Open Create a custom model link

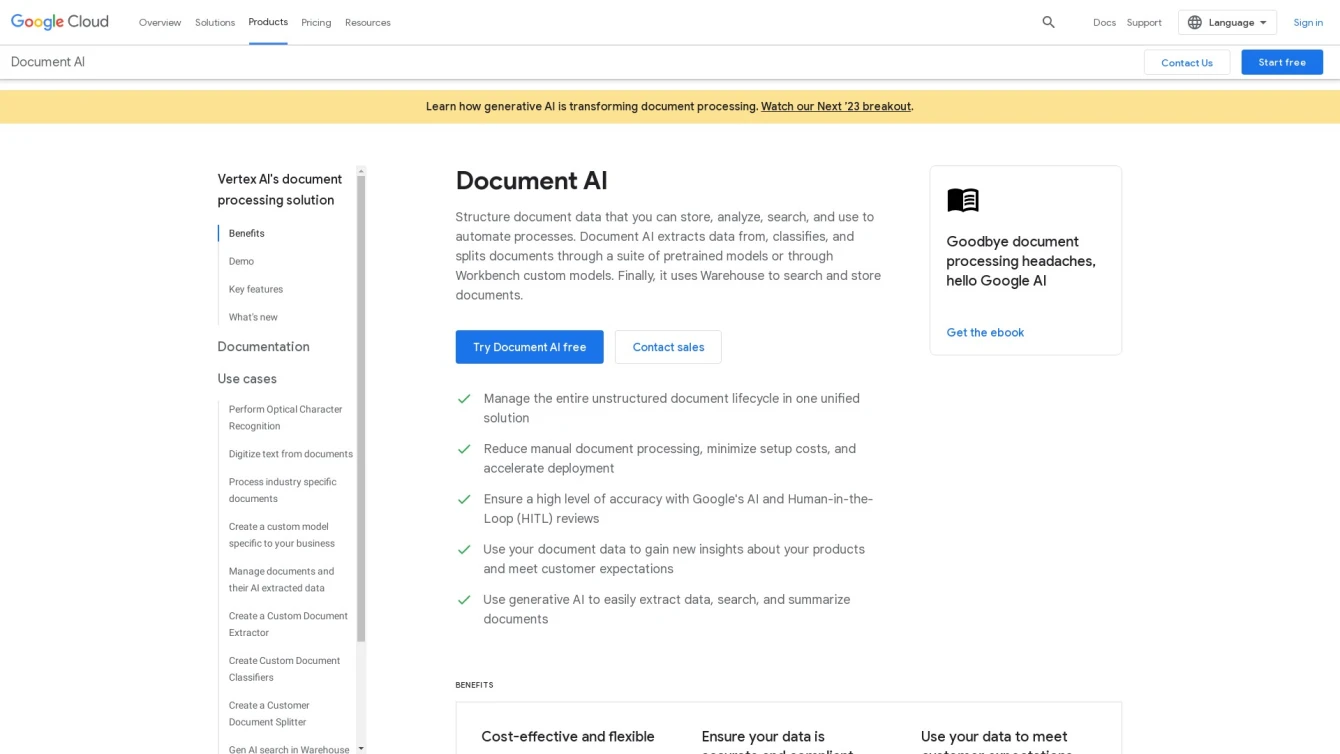(x=282, y=535)
